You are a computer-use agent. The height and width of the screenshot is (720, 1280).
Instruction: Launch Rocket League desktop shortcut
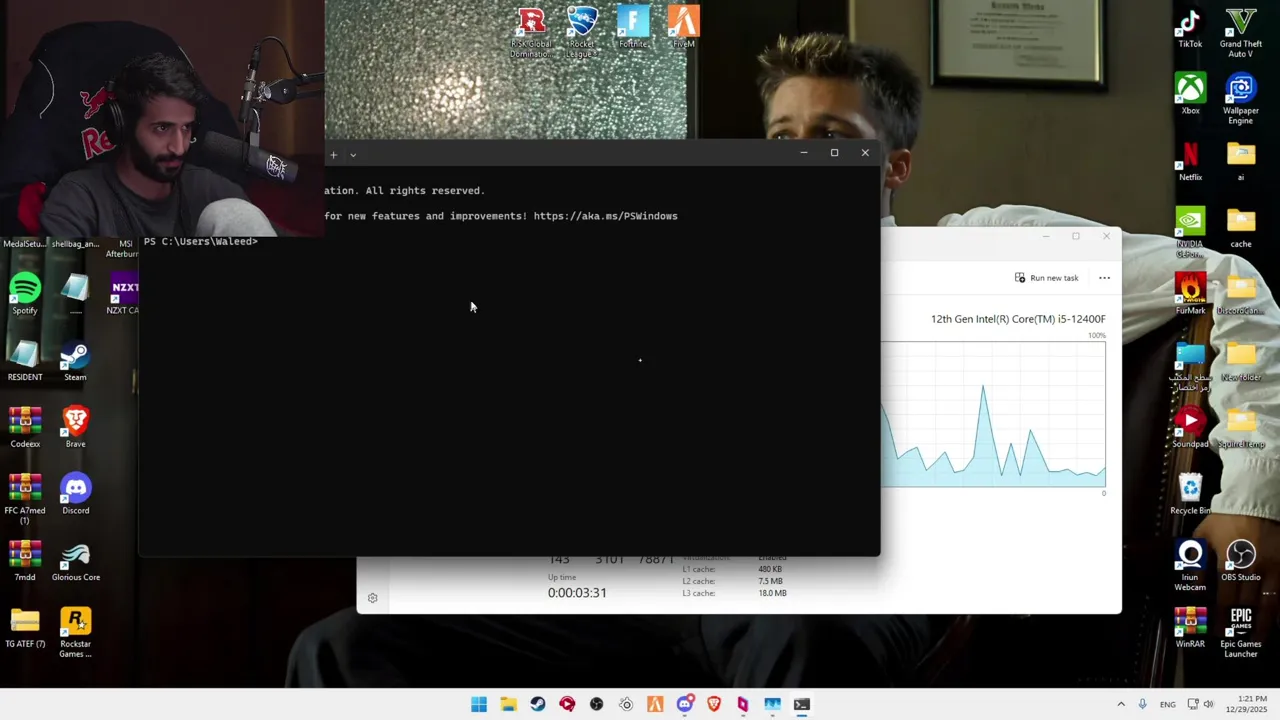(581, 32)
